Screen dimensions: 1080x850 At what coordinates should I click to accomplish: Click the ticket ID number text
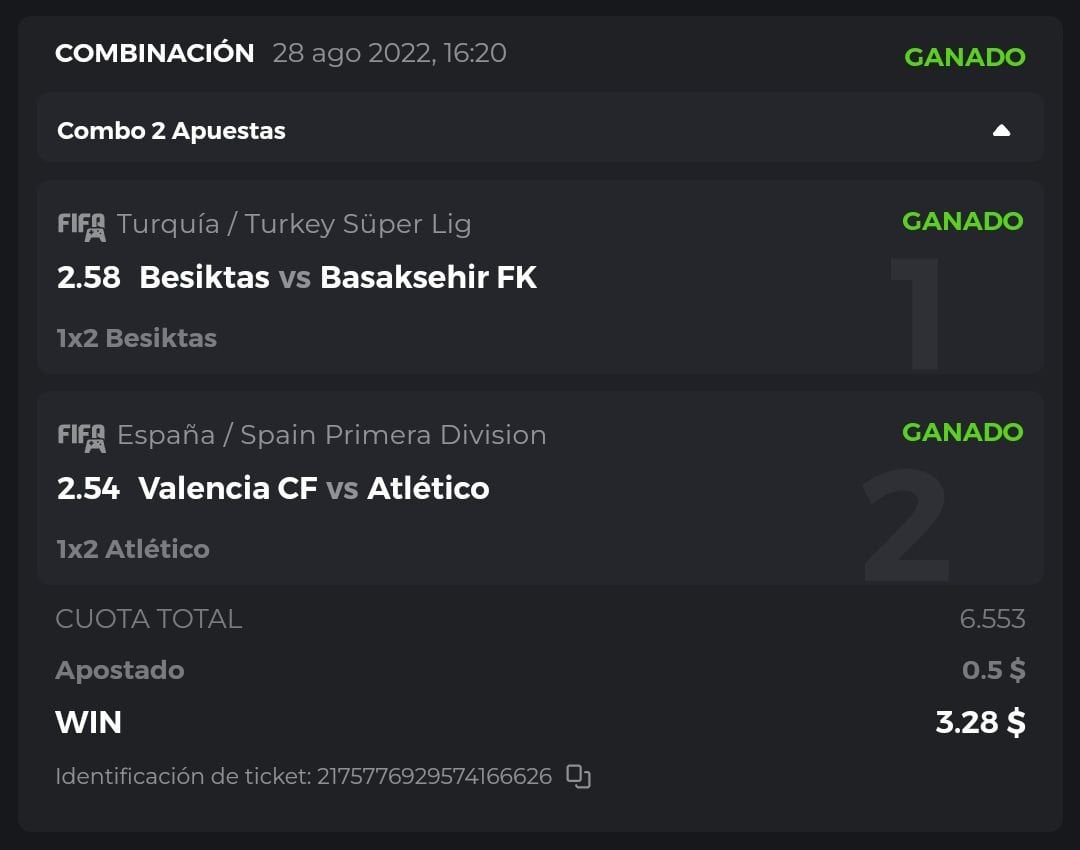[x=434, y=776]
